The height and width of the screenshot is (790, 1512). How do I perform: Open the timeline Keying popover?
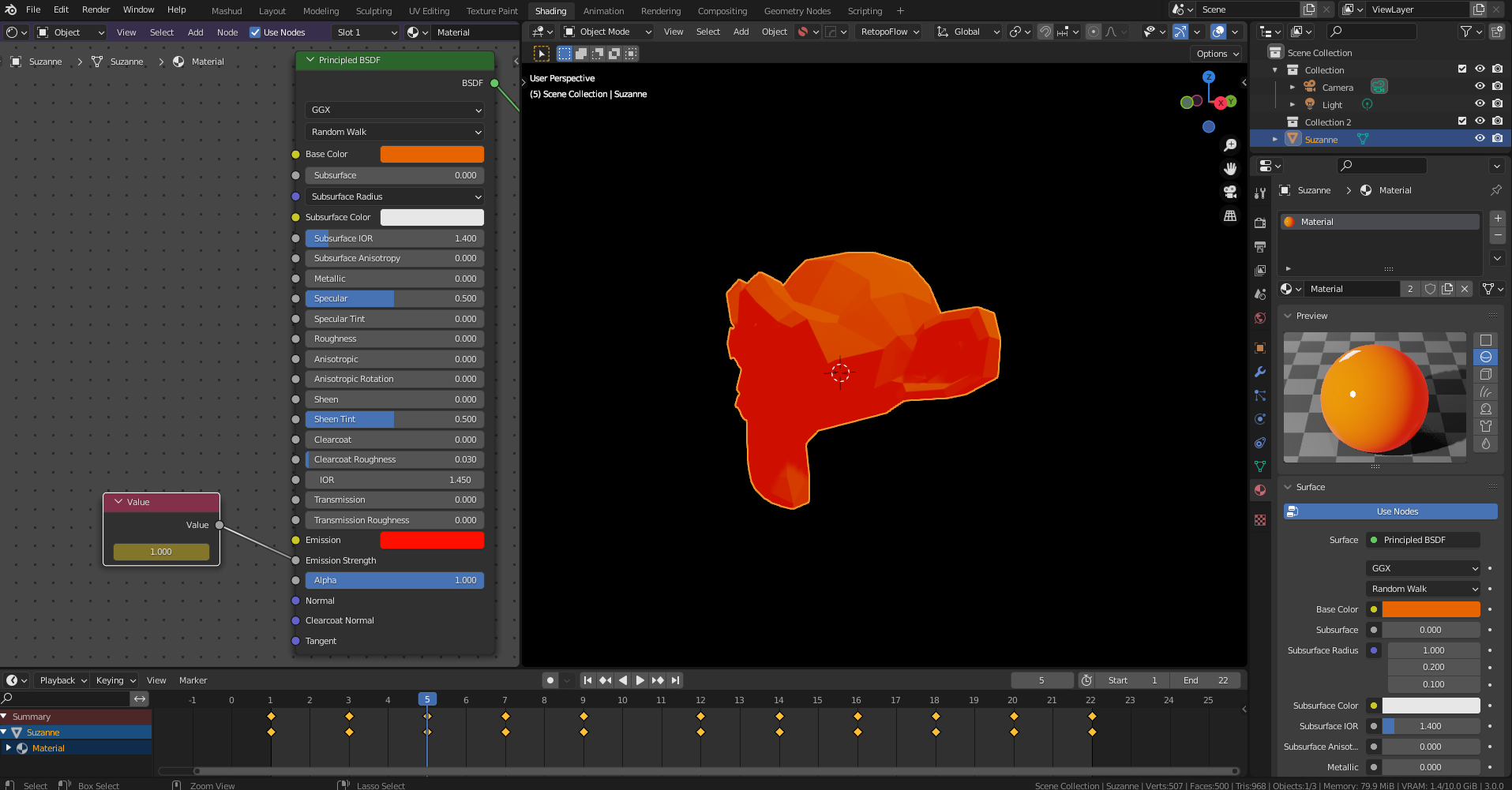[x=116, y=680]
